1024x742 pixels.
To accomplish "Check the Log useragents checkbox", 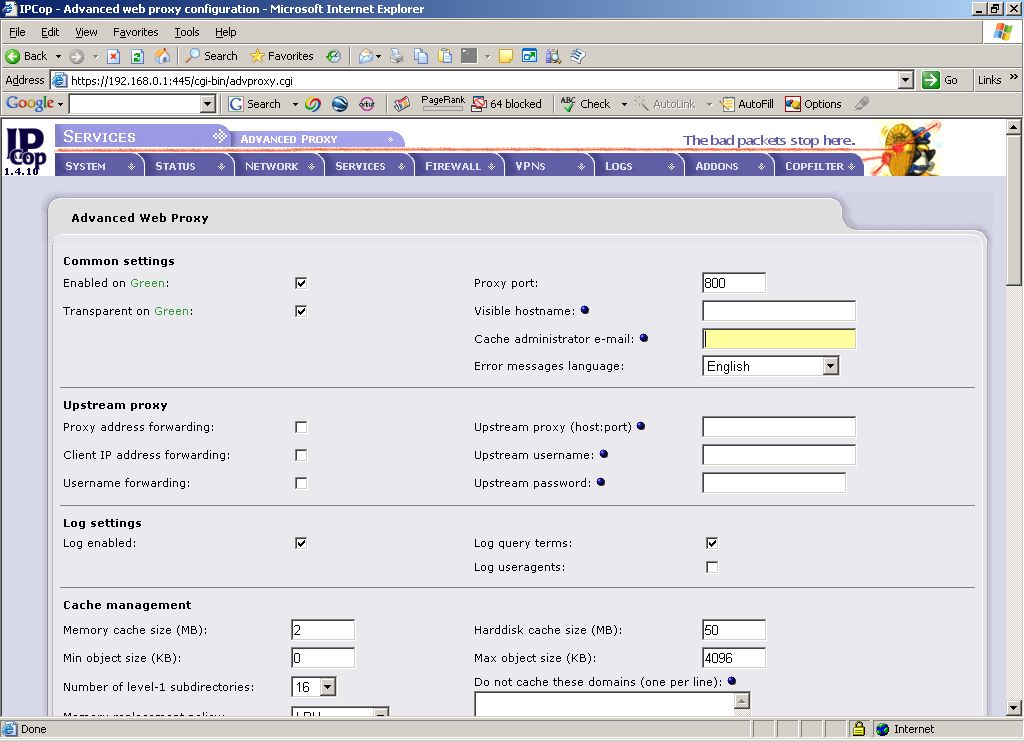I will coord(712,567).
